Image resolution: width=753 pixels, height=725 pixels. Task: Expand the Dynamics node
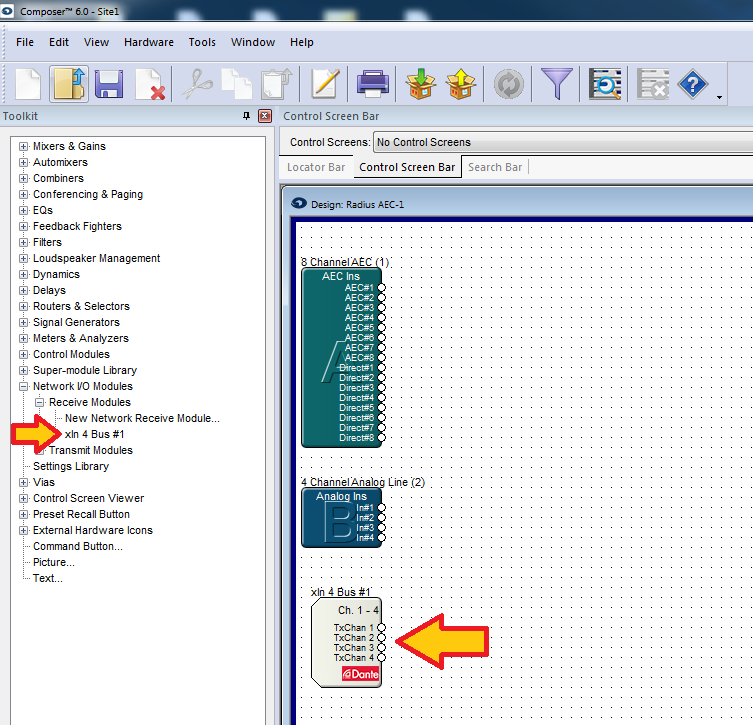click(23, 274)
